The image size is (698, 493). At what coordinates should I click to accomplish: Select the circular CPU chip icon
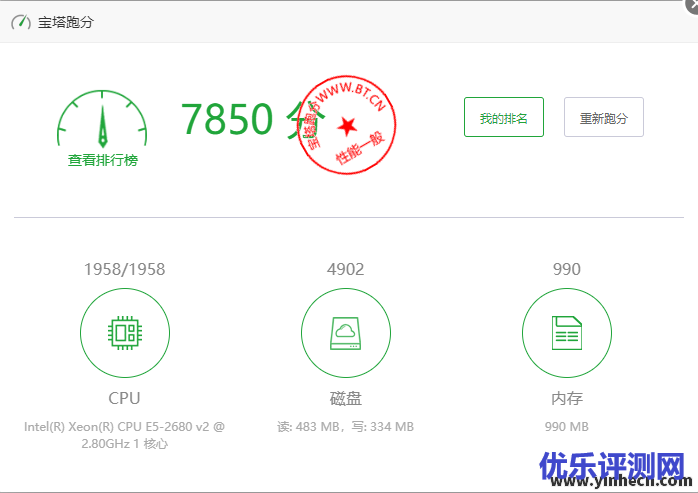click(124, 333)
